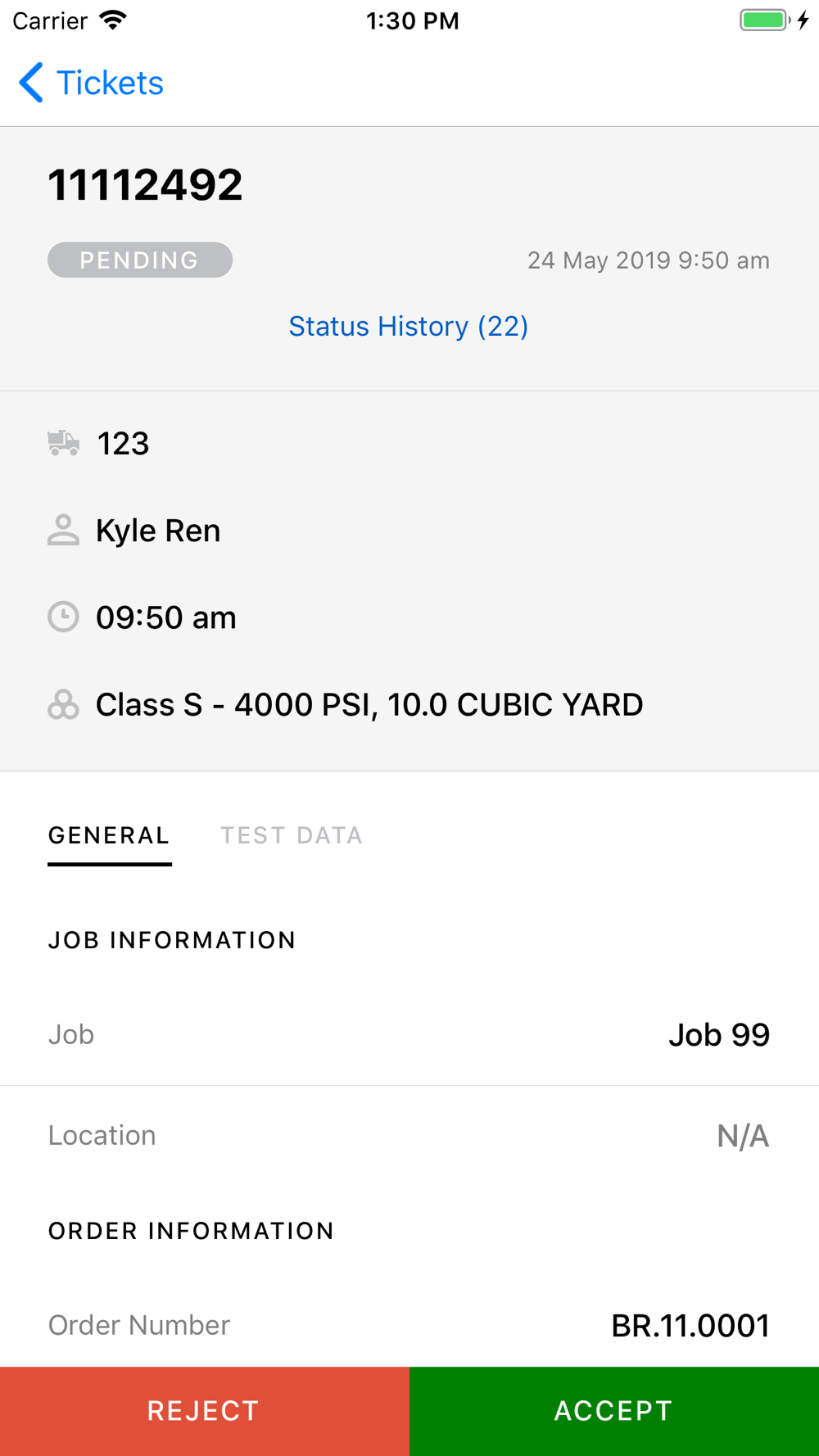Tap the battery status icon

coord(765,20)
